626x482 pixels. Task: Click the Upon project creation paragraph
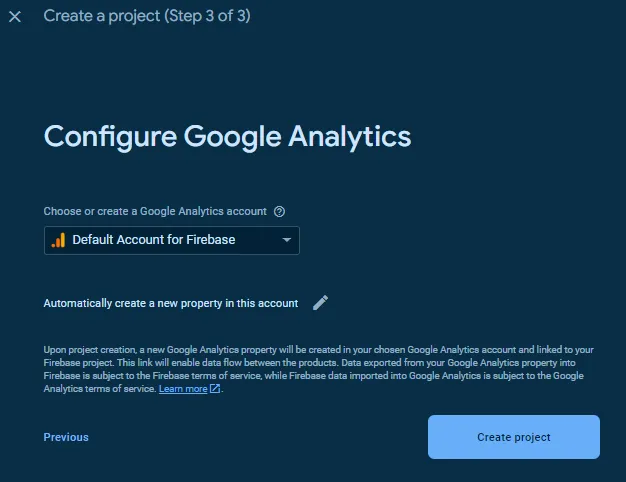click(319, 369)
